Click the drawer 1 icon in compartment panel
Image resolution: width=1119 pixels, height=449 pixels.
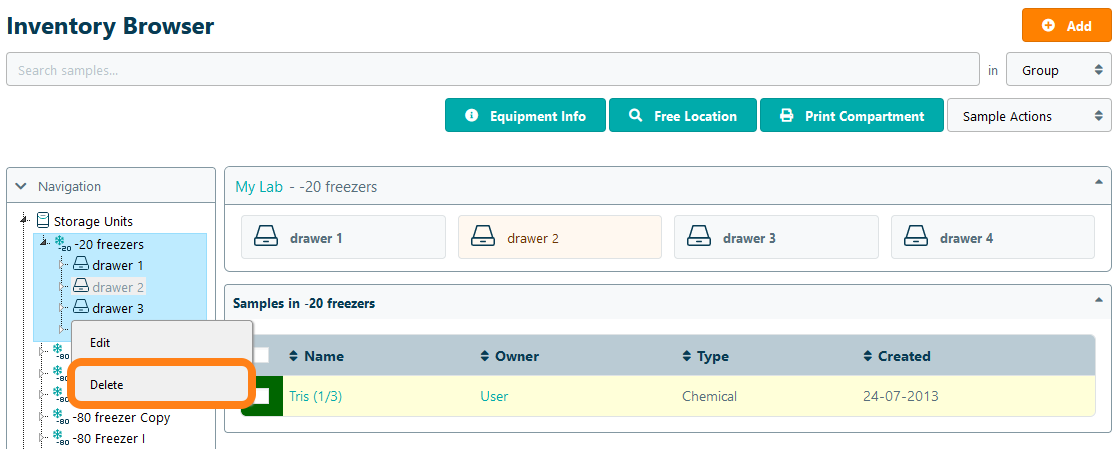click(266, 238)
